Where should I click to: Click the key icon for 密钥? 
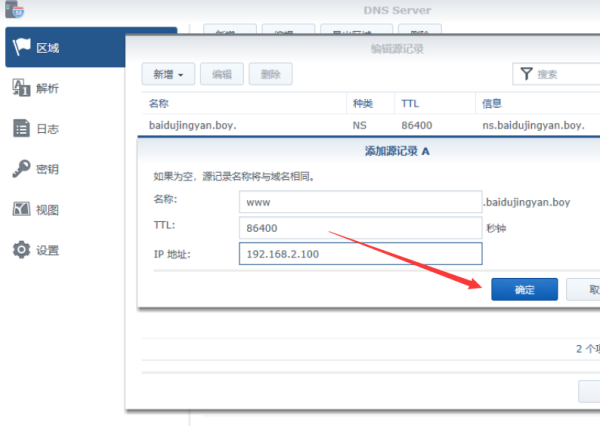click(21, 168)
